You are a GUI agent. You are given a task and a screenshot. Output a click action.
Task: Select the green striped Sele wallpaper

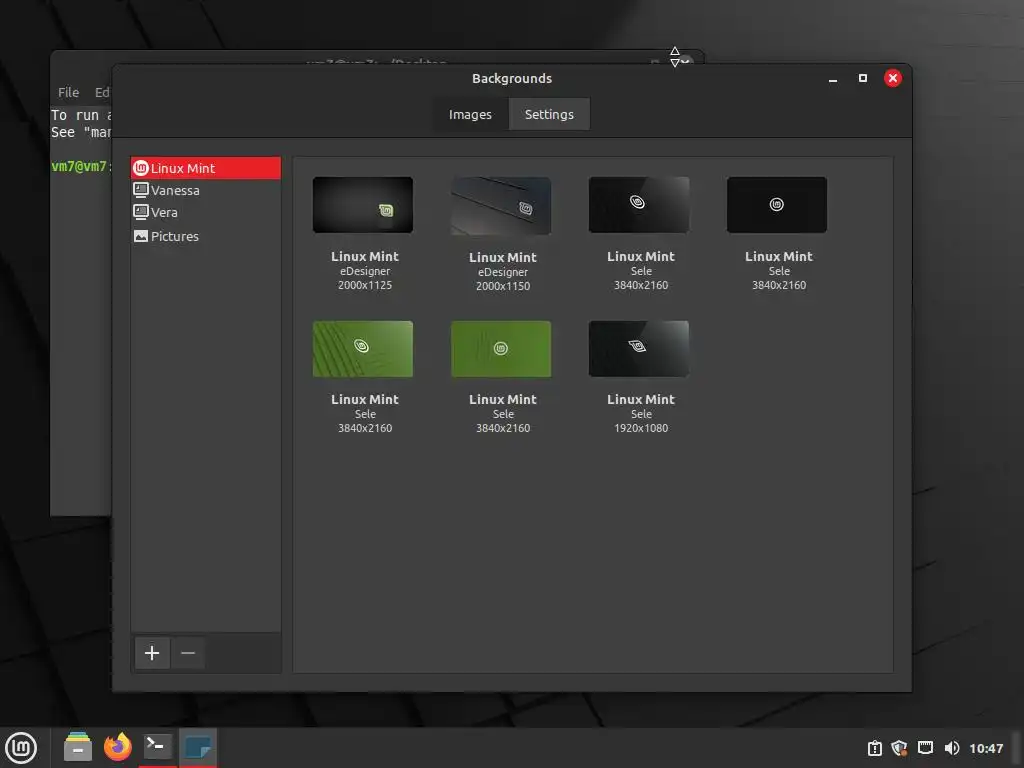363,349
